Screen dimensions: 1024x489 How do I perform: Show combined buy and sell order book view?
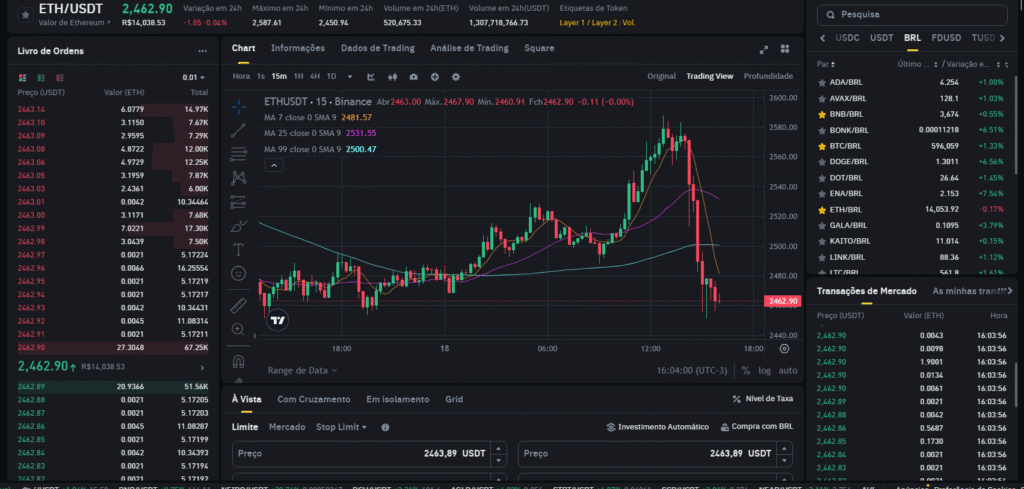pos(24,78)
